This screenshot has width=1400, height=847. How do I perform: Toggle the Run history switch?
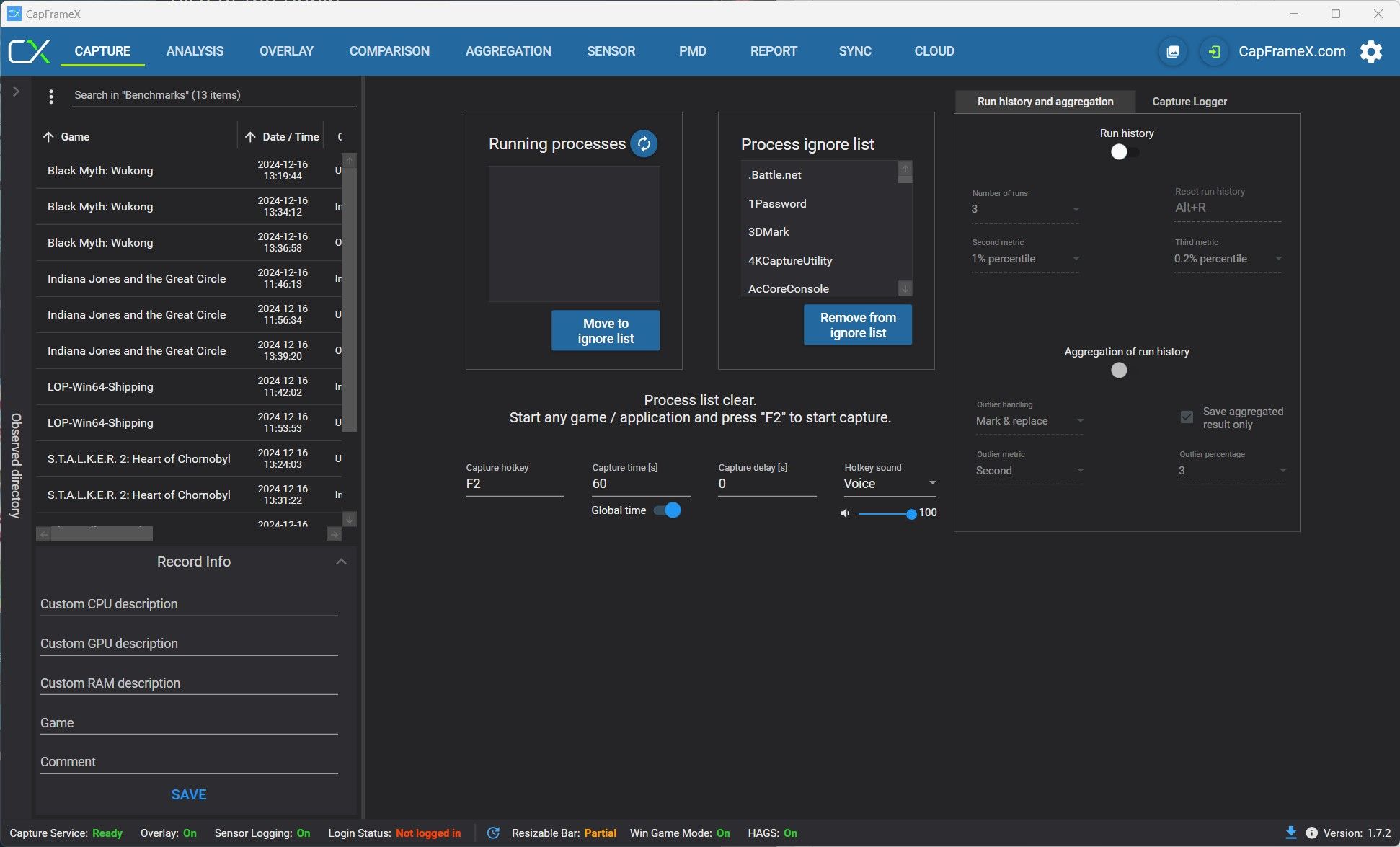(x=1125, y=152)
